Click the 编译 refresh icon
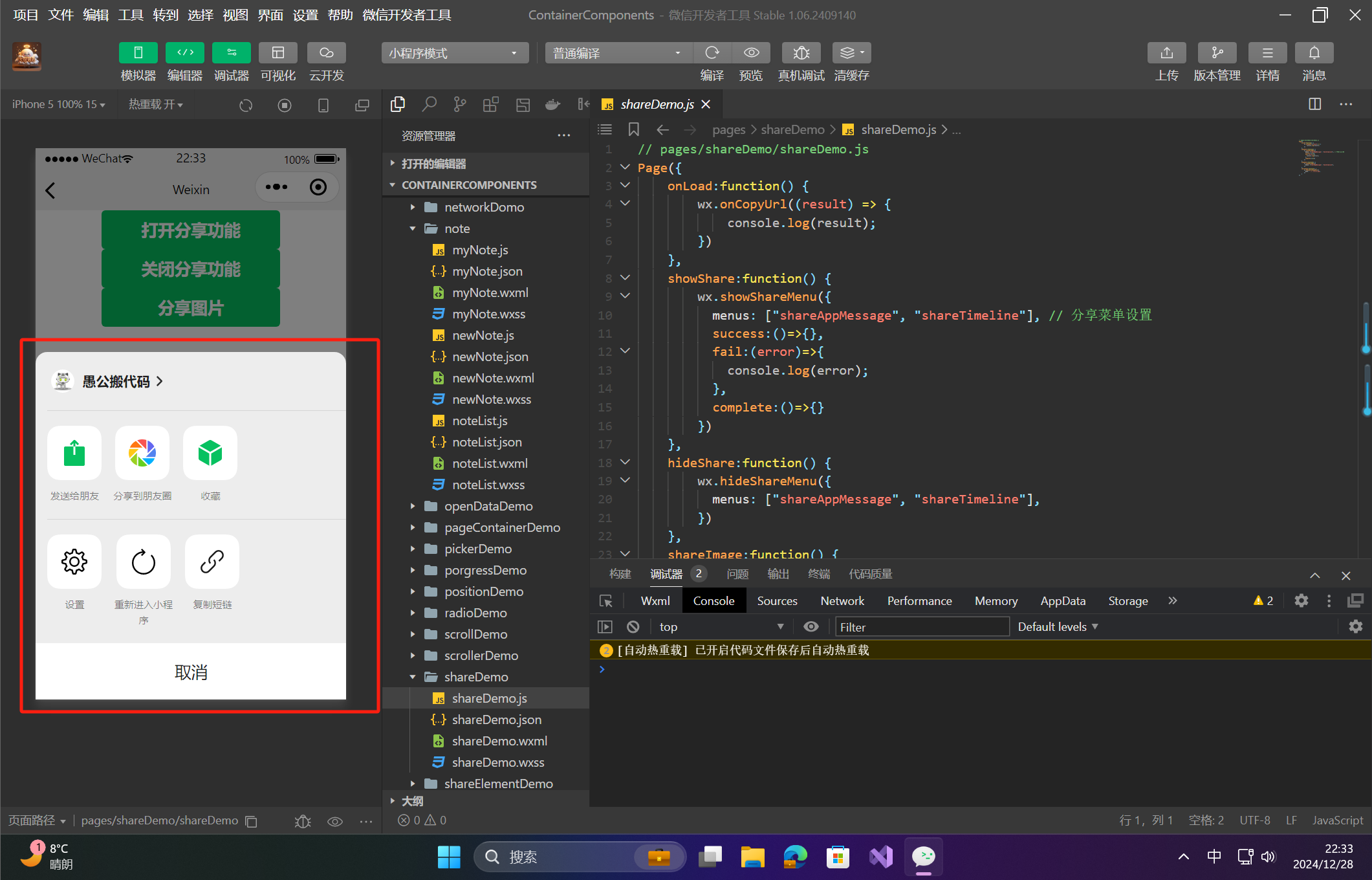The height and width of the screenshot is (880, 1372). click(712, 53)
